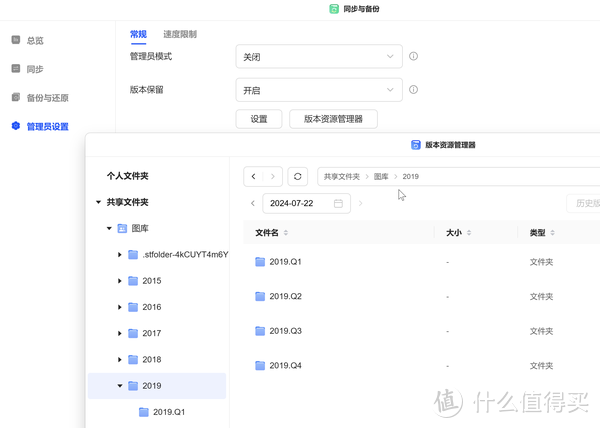The height and width of the screenshot is (428, 600).
Task: Select 个人文件夹 in tree
Action: pyautogui.click(x=128, y=175)
